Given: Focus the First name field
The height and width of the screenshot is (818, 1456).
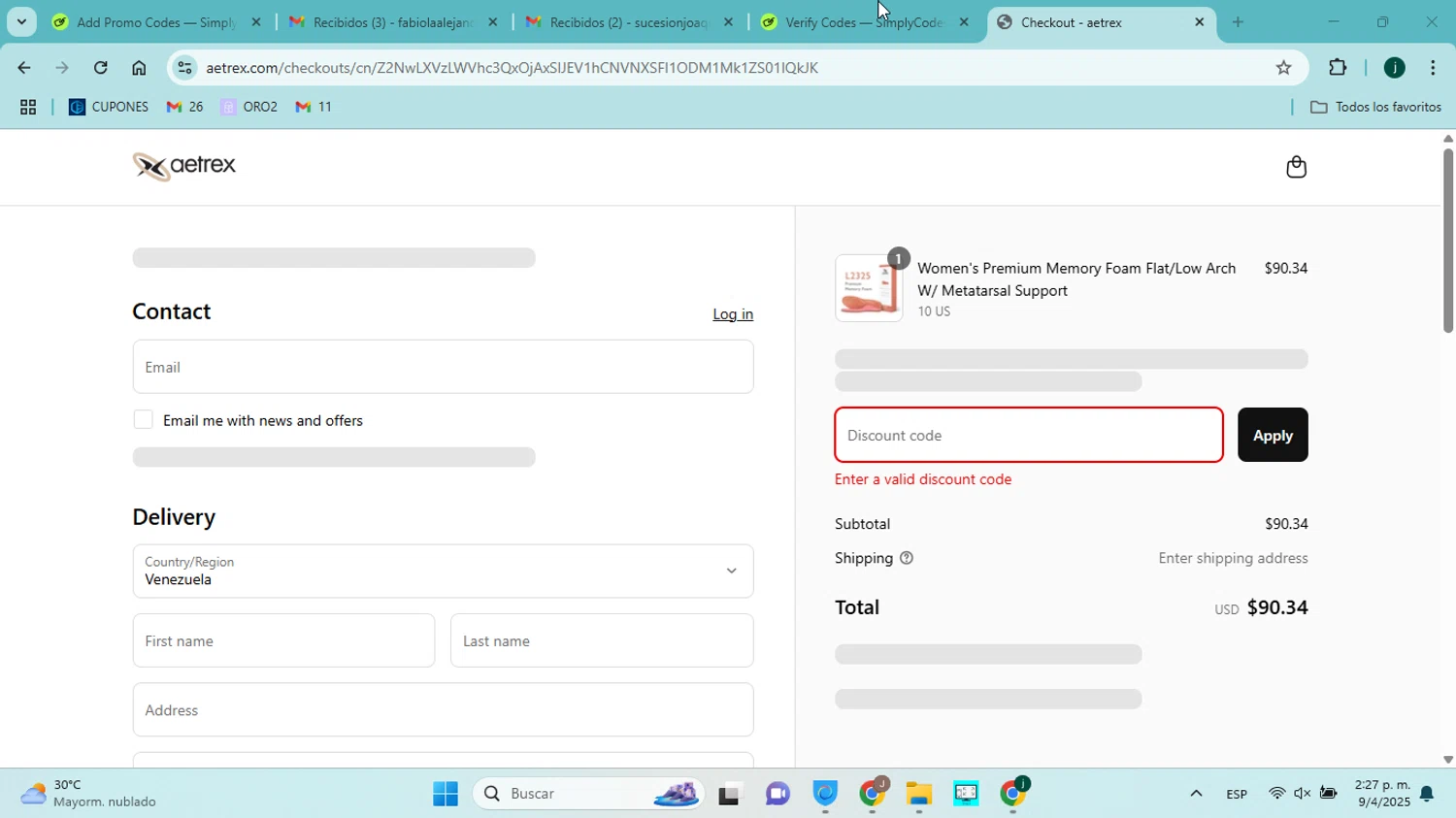Looking at the screenshot, I should [x=283, y=640].
